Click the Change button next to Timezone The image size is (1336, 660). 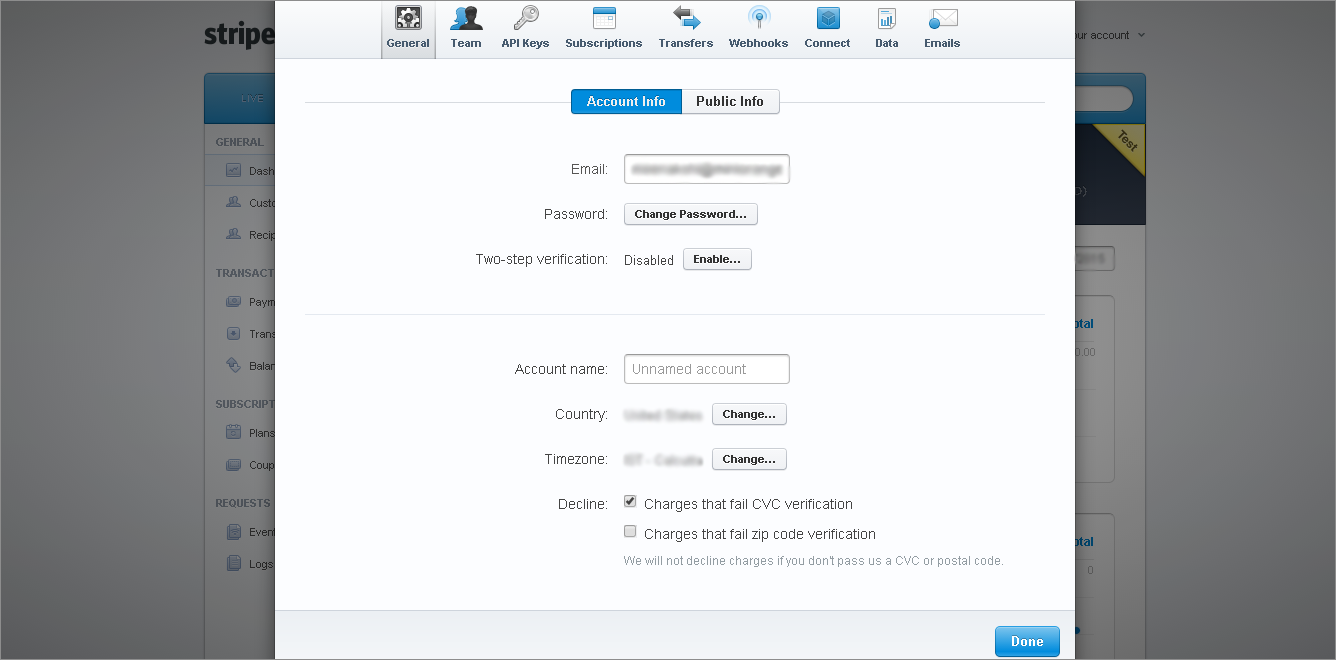[749, 459]
